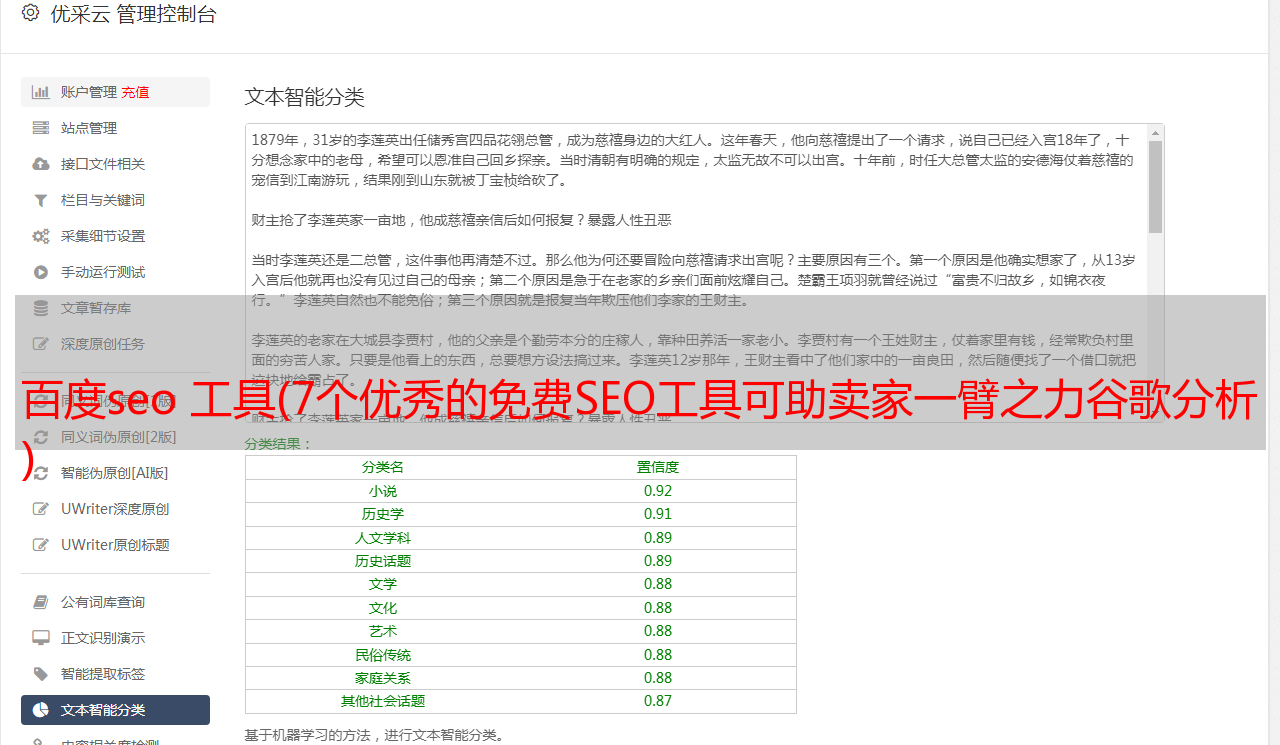Select the active 文本智能分类 menu item

coord(115,710)
